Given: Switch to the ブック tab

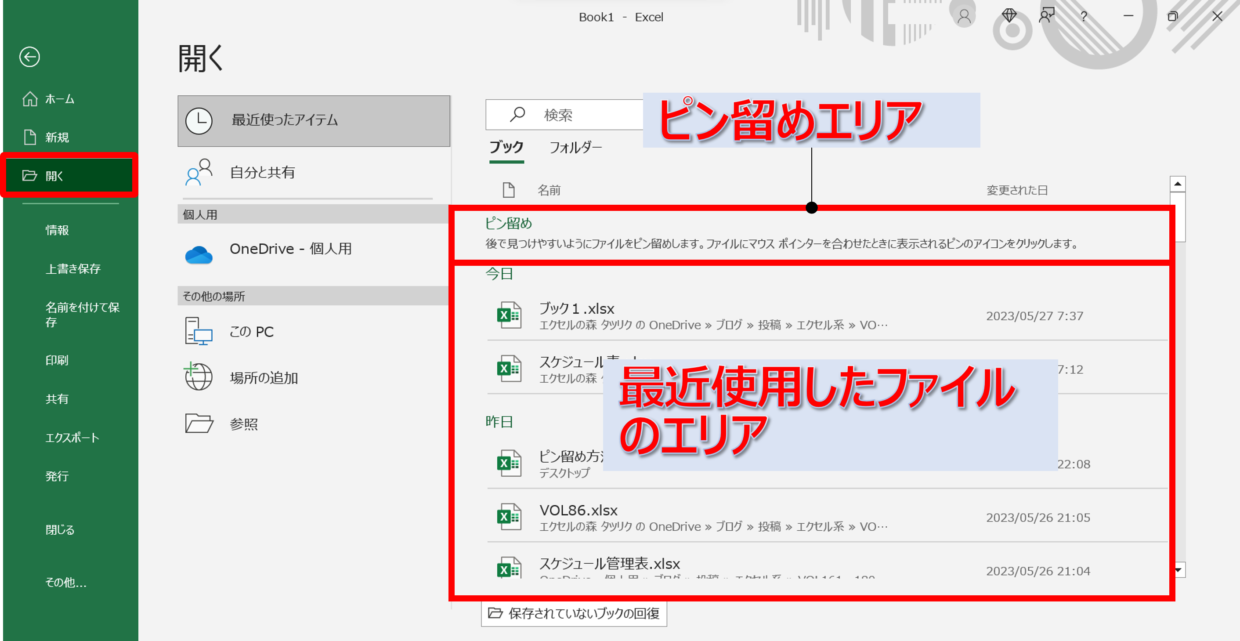Looking at the screenshot, I should 506,148.
